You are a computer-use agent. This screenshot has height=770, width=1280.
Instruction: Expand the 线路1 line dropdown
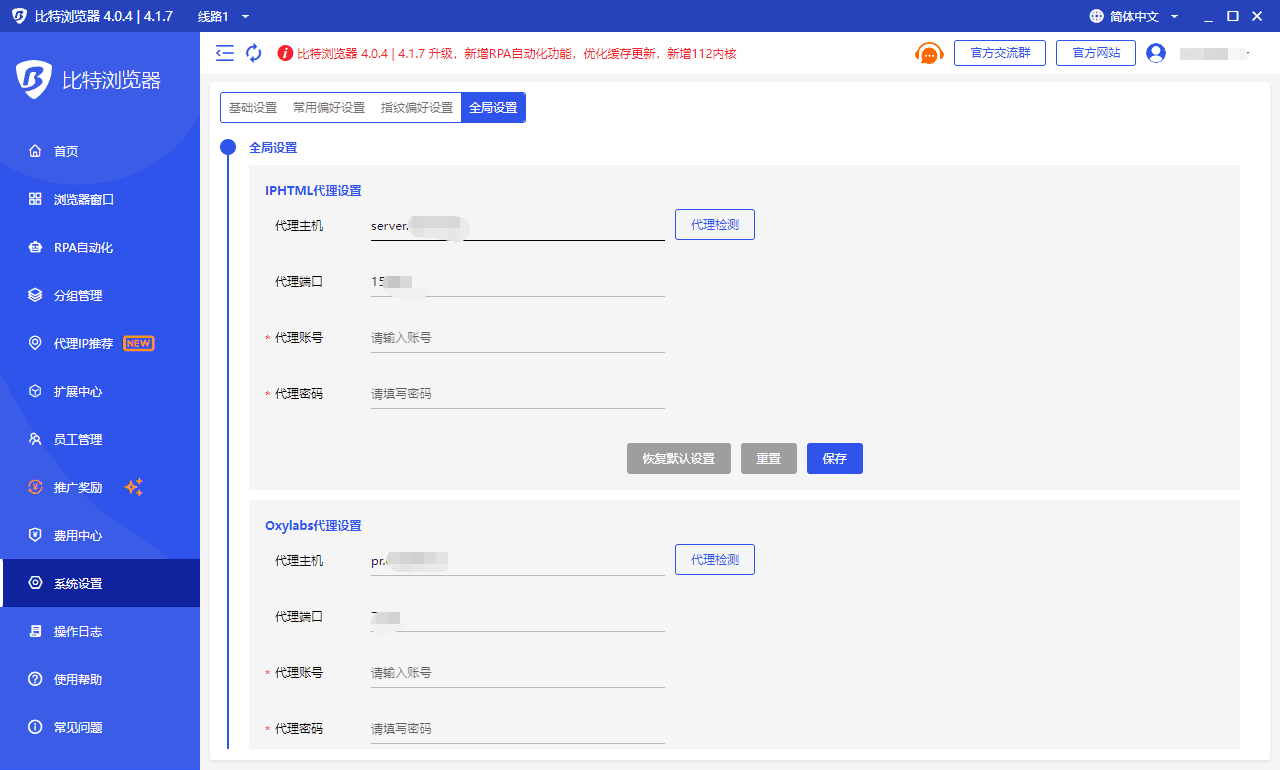click(224, 16)
